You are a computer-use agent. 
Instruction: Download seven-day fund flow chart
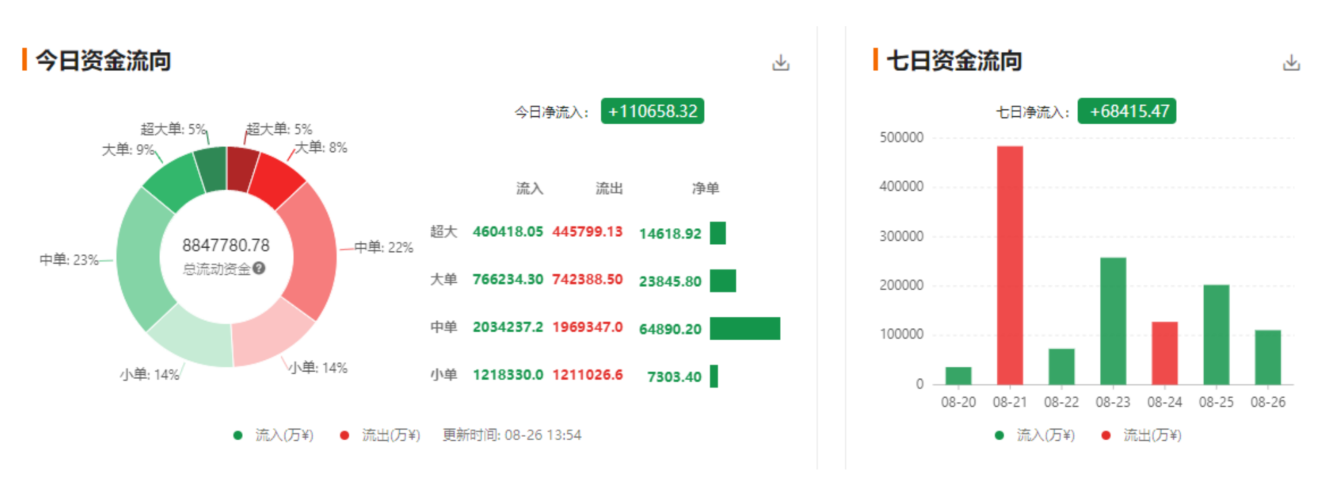1291,62
